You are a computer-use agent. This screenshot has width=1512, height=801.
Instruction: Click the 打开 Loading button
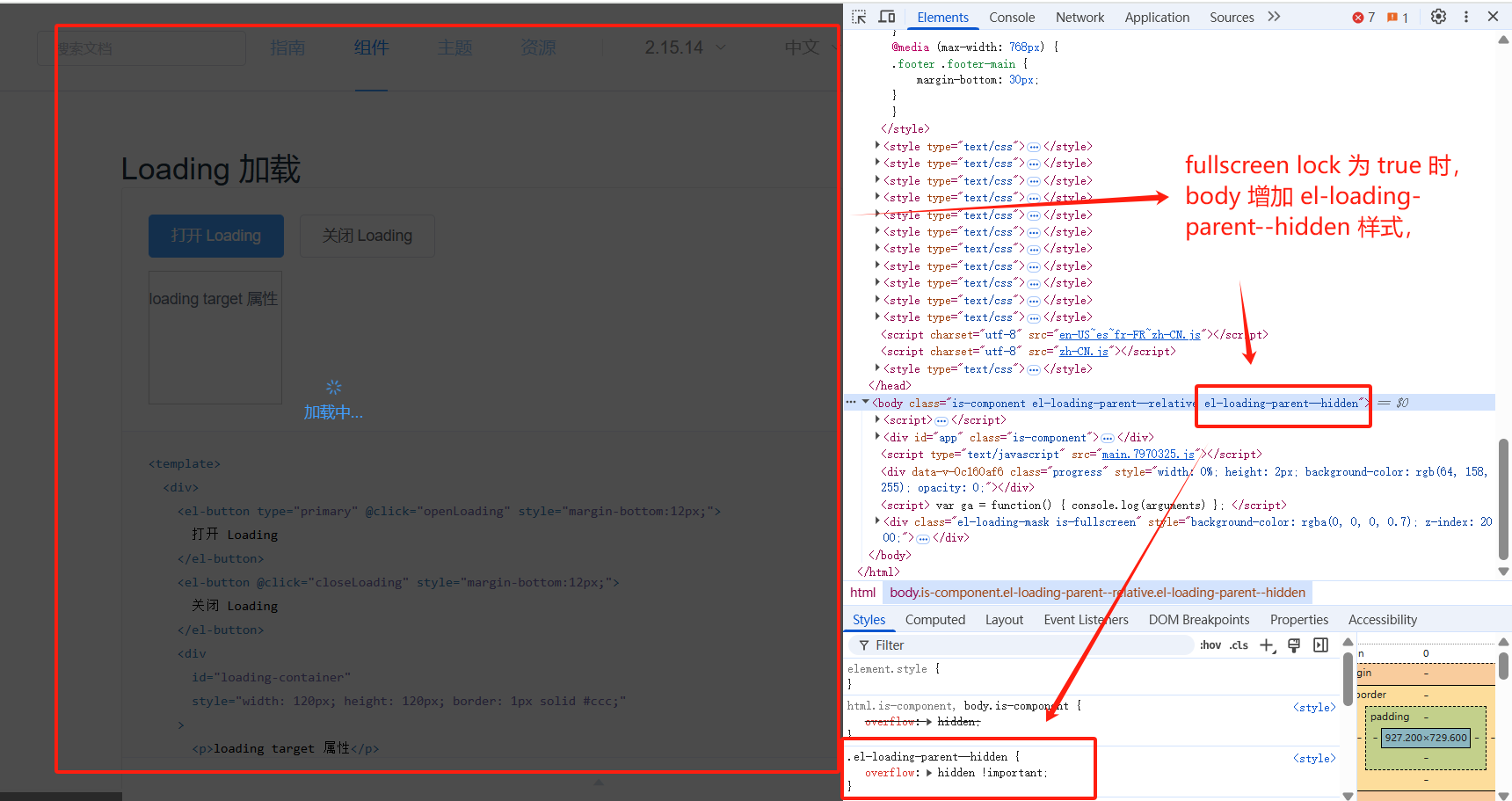click(215, 236)
